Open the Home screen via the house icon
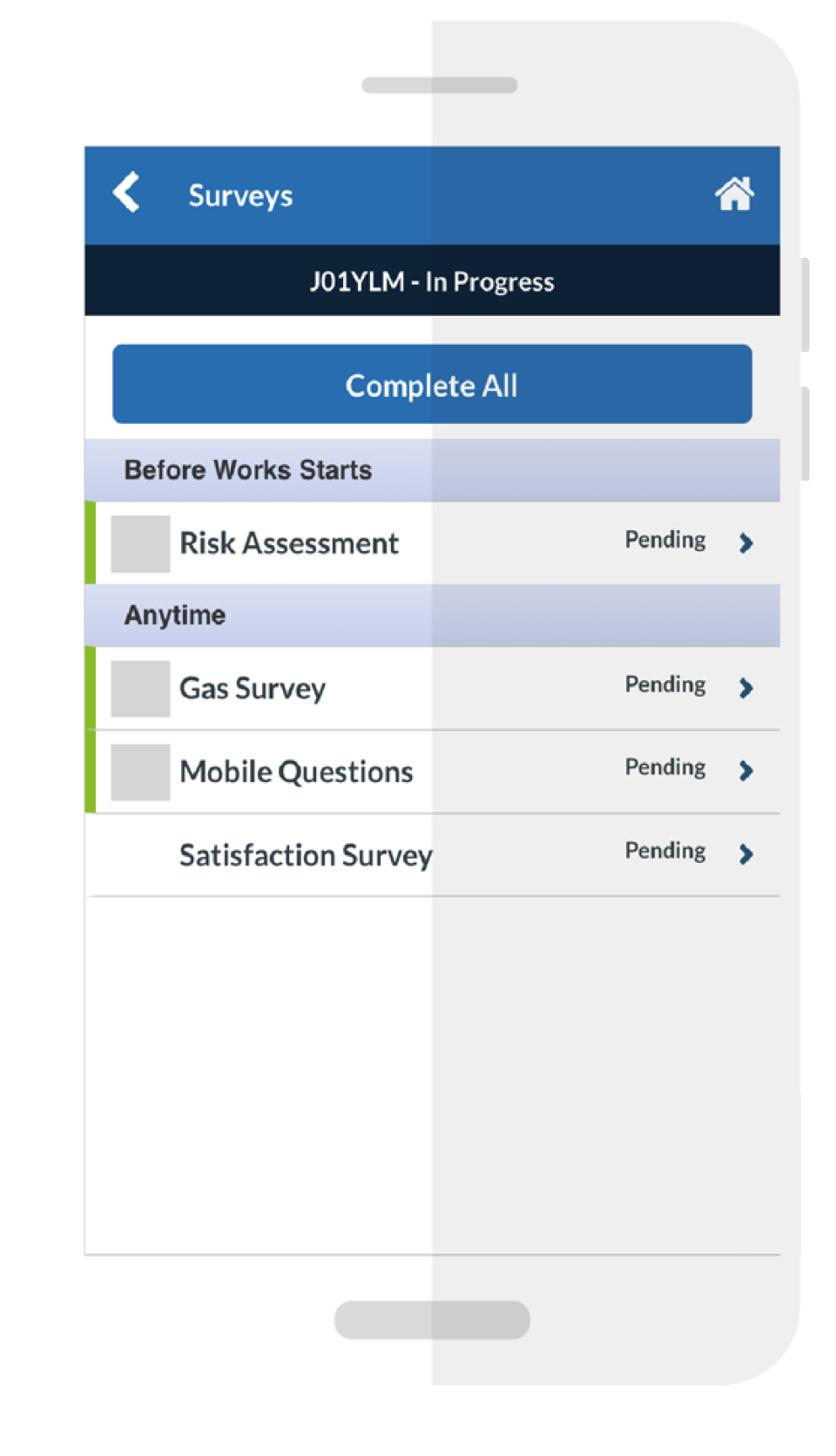836x1456 pixels. point(736,192)
